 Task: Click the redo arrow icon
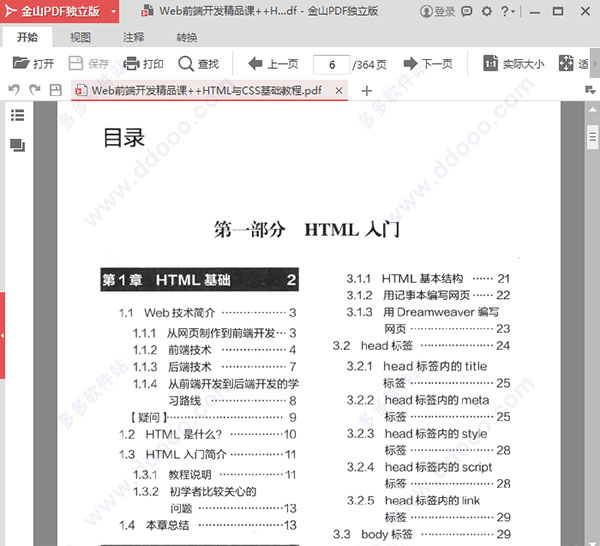(x=35, y=90)
